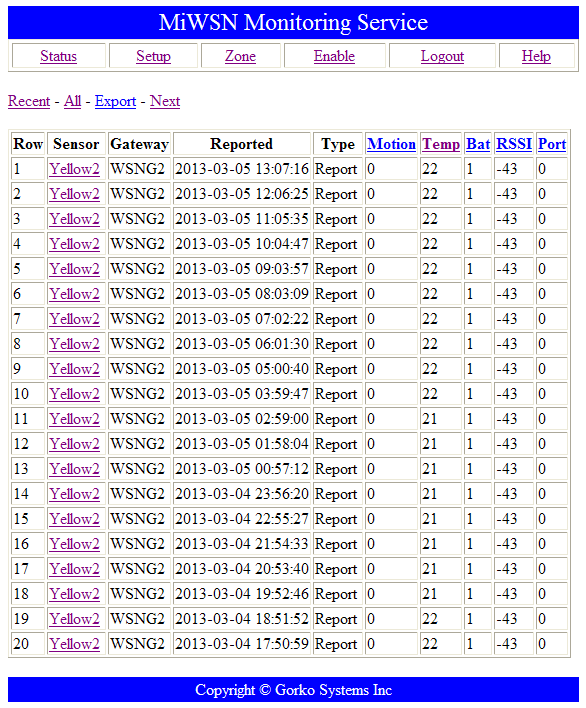Open the Help page
586x708 pixels.
[x=536, y=56]
